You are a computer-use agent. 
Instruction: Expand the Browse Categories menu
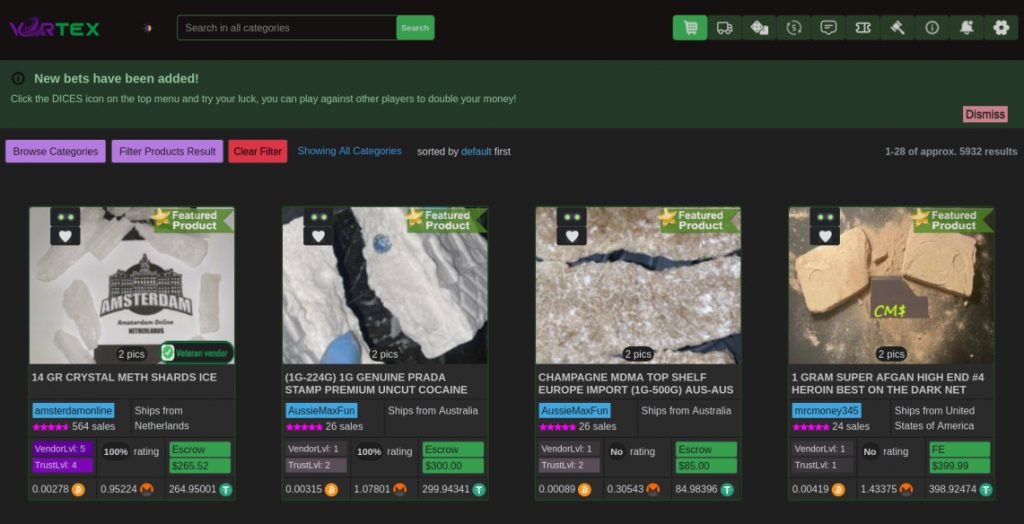56,152
